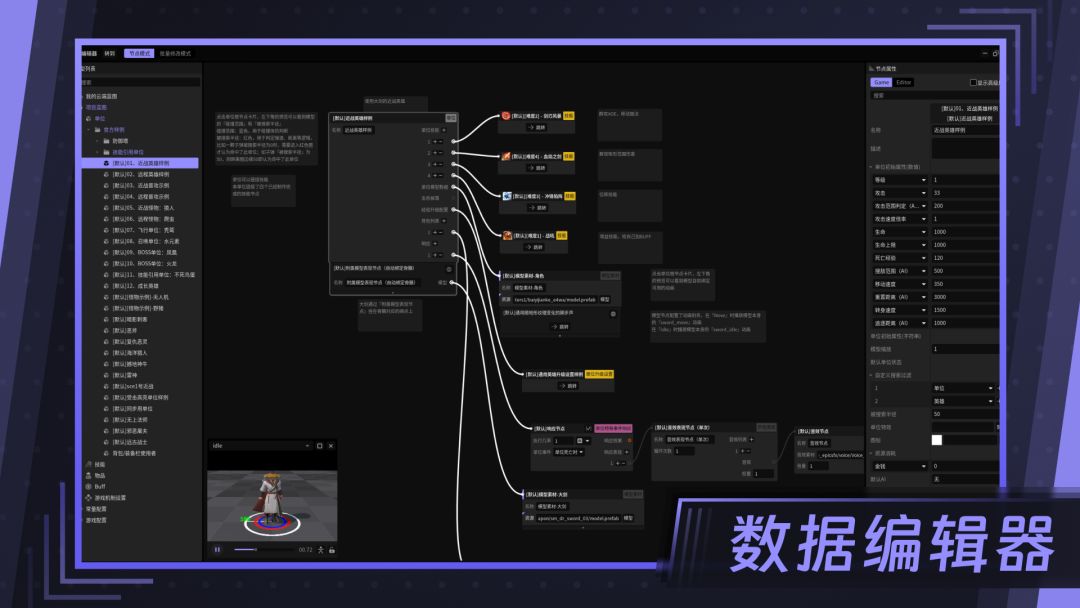The height and width of the screenshot is (608, 1080).
Task: Click 跳转 button under 剑刃风暴 node
Action: pos(537,128)
